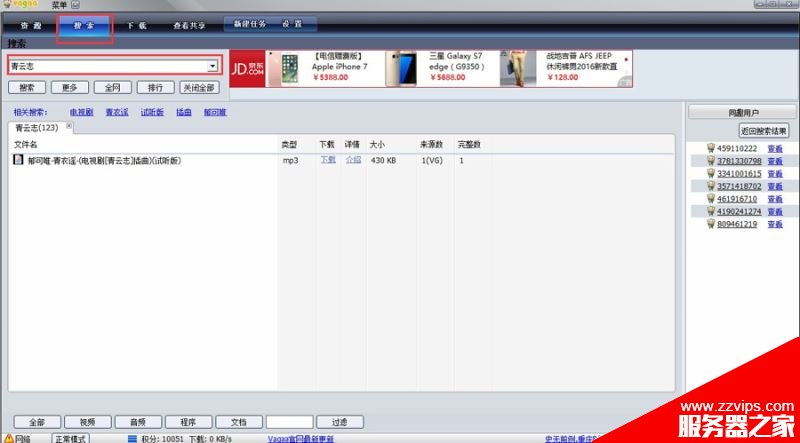Filter results by 程序

tap(189, 422)
